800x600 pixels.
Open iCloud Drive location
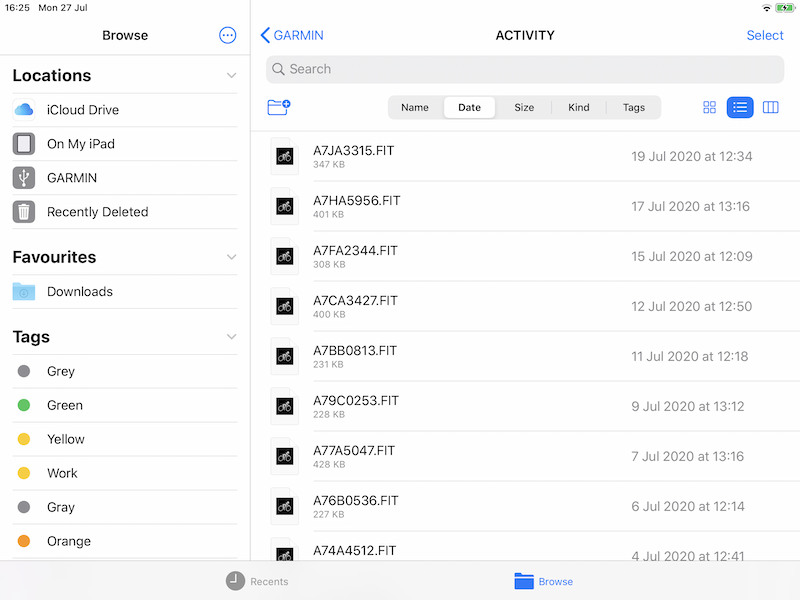point(82,110)
